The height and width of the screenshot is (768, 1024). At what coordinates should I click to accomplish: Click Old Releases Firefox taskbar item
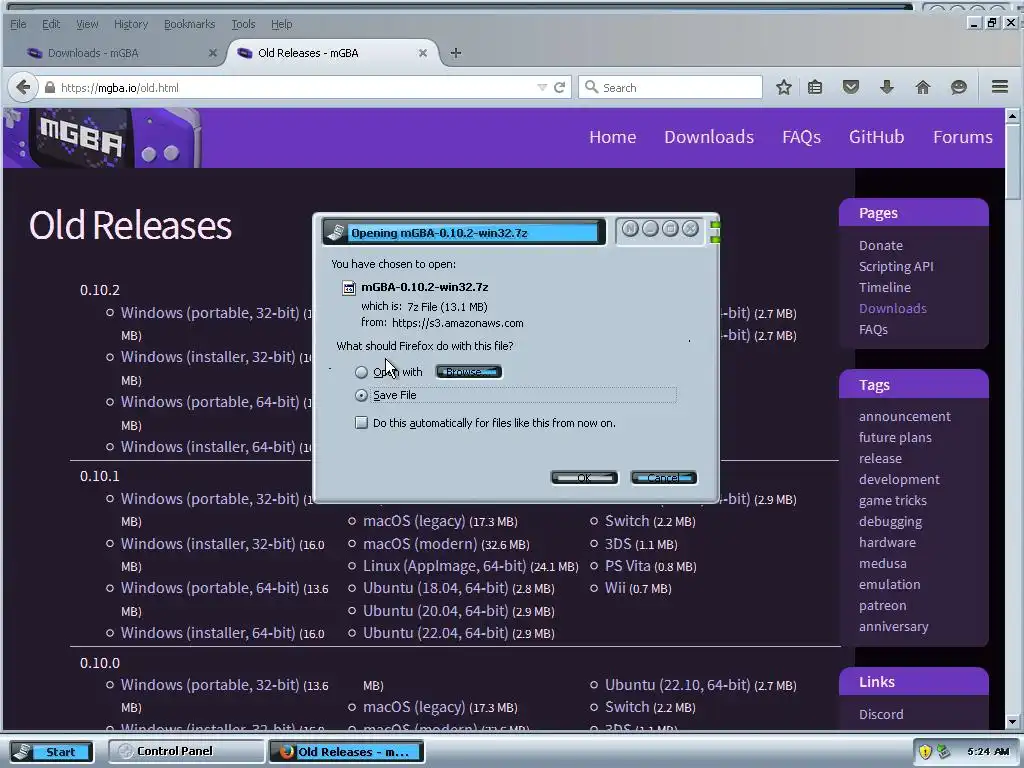tap(347, 752)
